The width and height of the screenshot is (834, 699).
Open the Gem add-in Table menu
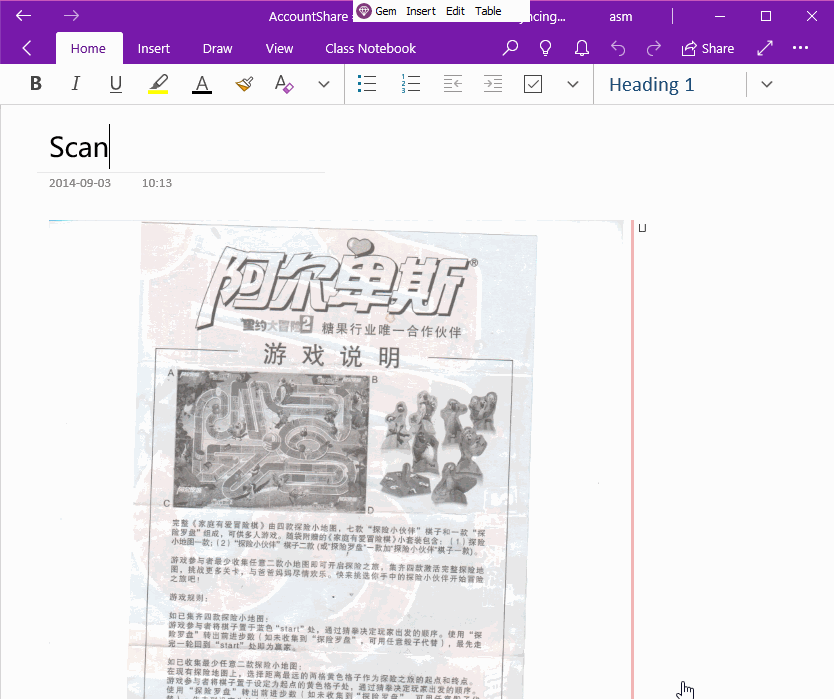pyautogui.click(x=488, y=11)
